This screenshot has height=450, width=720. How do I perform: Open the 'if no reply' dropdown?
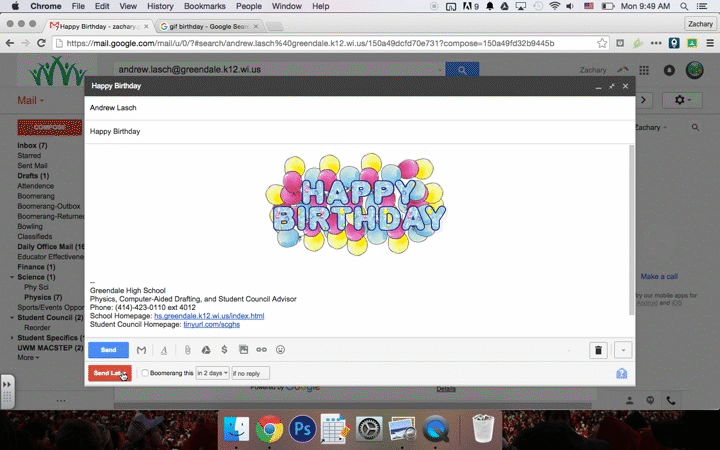point(250,373)
